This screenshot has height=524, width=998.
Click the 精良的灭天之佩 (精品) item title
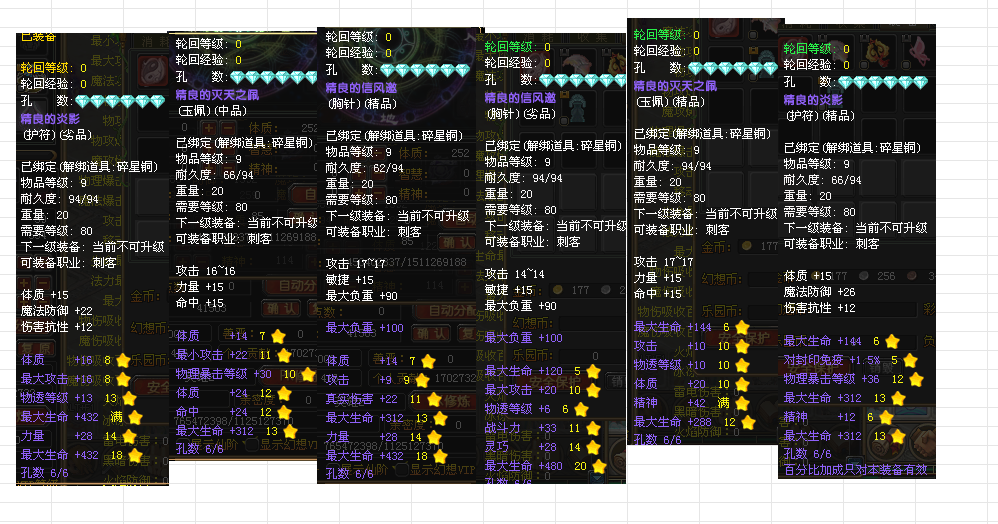click(x=679, y=85)
